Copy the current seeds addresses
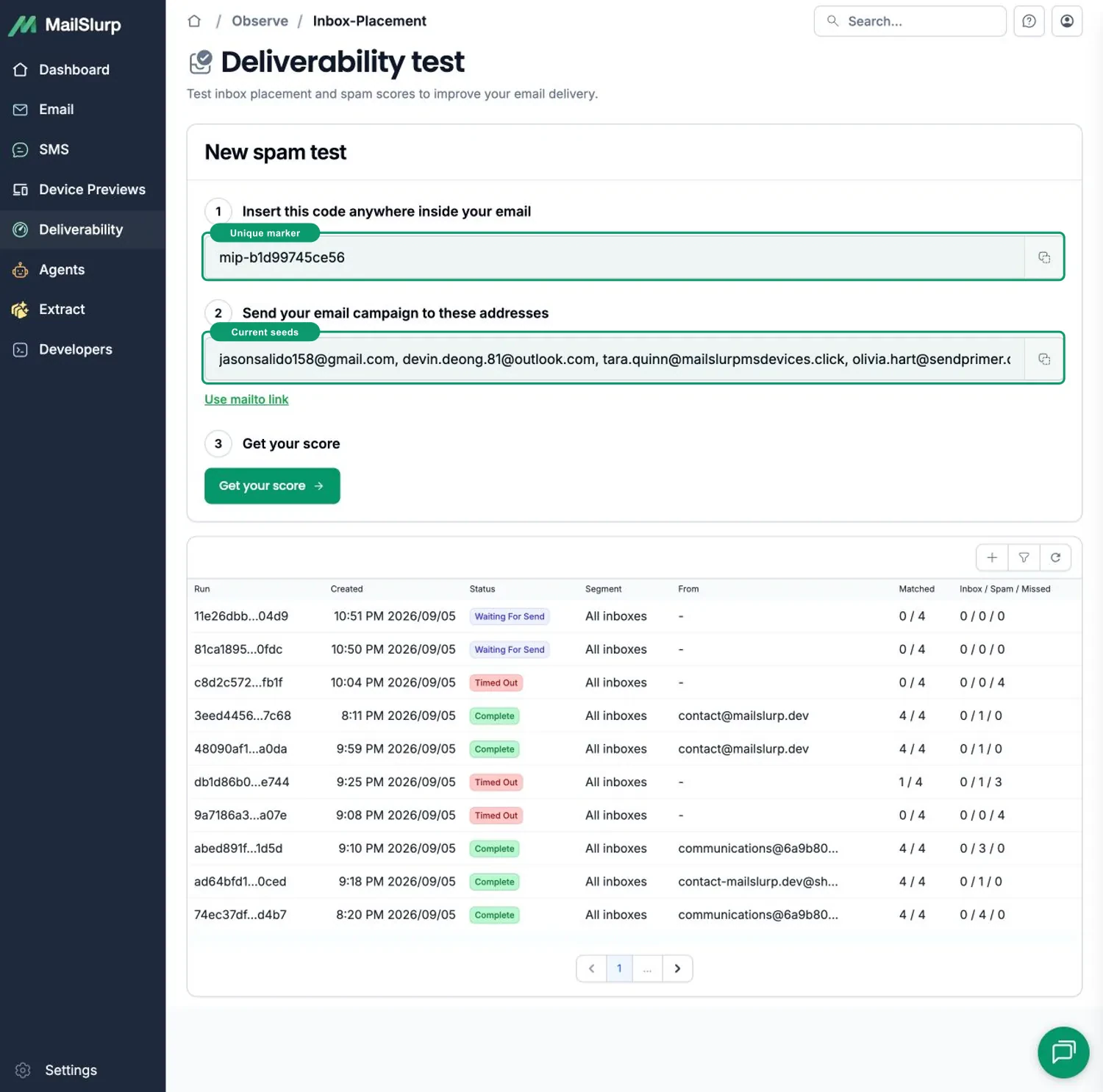 tap(1043, 360)
